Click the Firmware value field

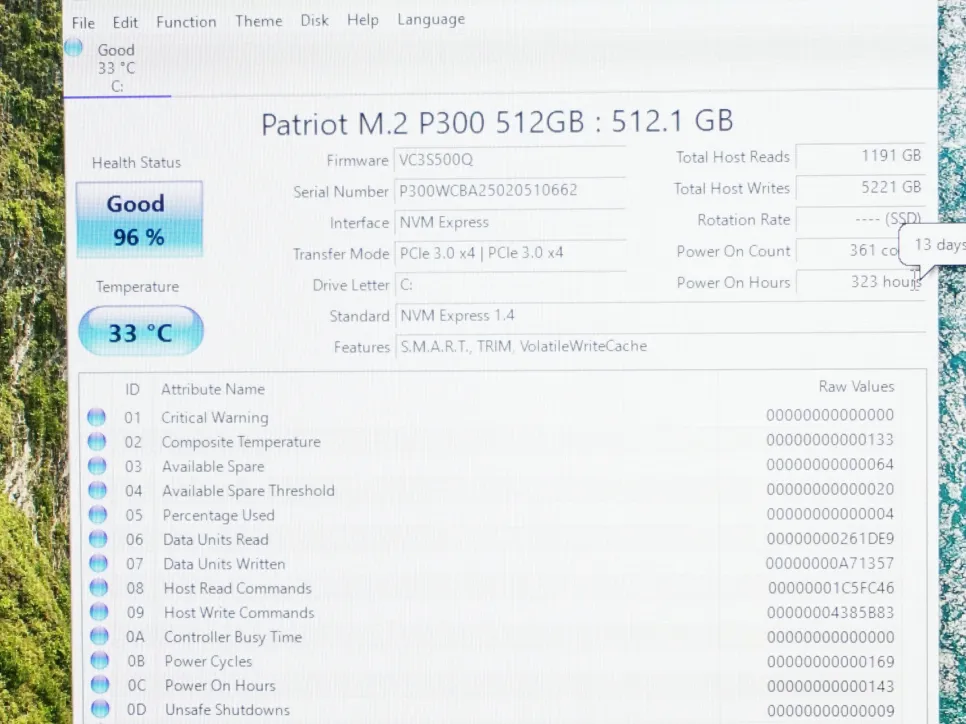[510, 160]
